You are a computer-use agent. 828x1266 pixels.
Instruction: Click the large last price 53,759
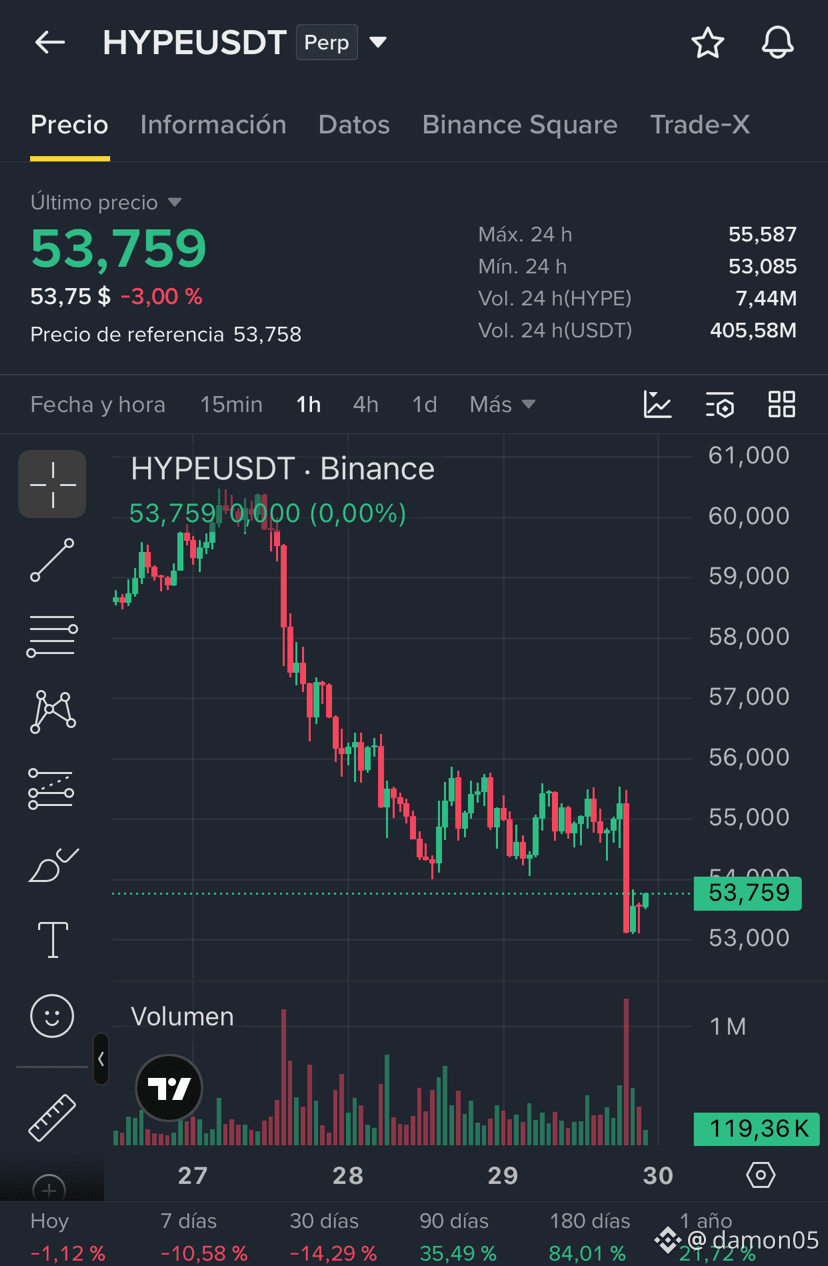tap(119, 249)
